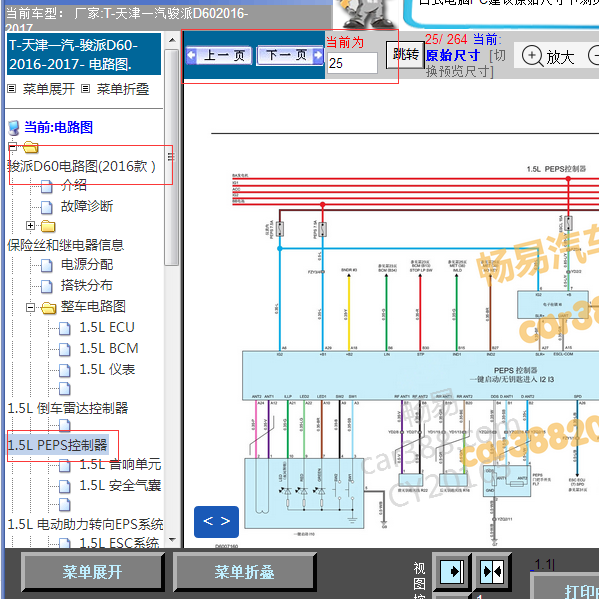Expand the 保险丝和继电器信息 folder
The image size is (599, 599).
31,225
